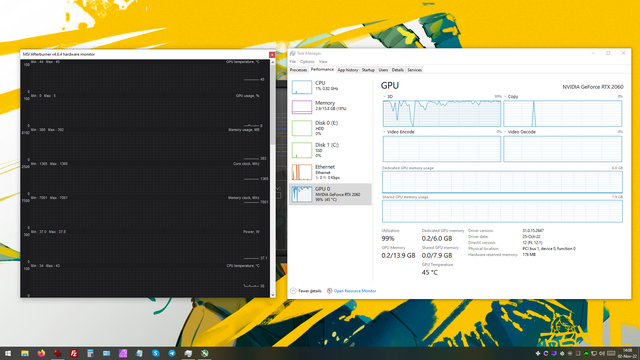Switch to the Startup tab
This screenshot has height=360, width=640.
click(x=368, y=70)
